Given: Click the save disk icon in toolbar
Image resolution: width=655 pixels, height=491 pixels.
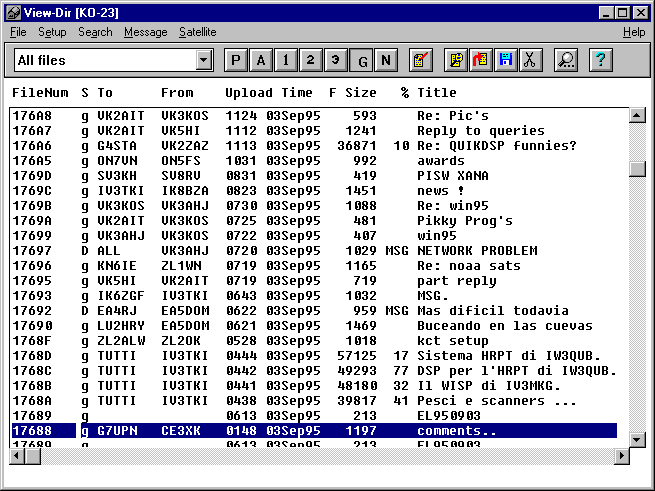Looking at the screenshot, I should [x=506, y=60].
